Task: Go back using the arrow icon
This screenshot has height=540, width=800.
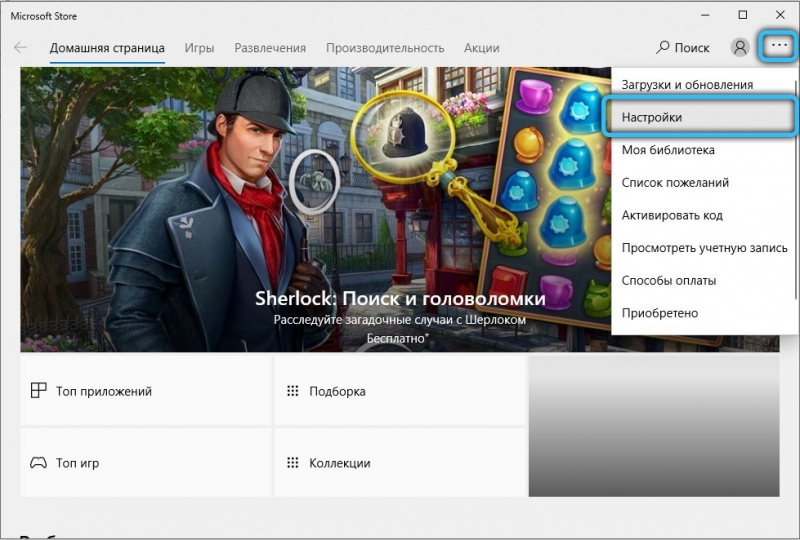Action: (20, 48)
